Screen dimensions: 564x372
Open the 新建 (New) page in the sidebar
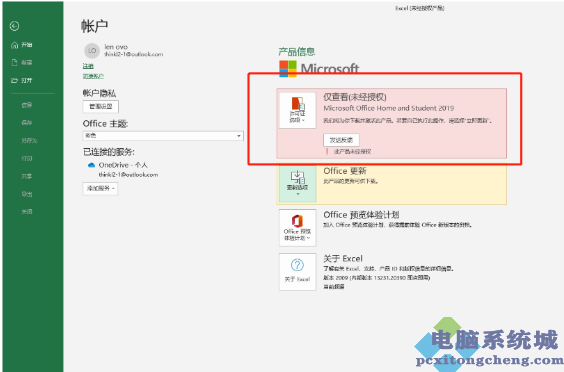click(22, 62)
